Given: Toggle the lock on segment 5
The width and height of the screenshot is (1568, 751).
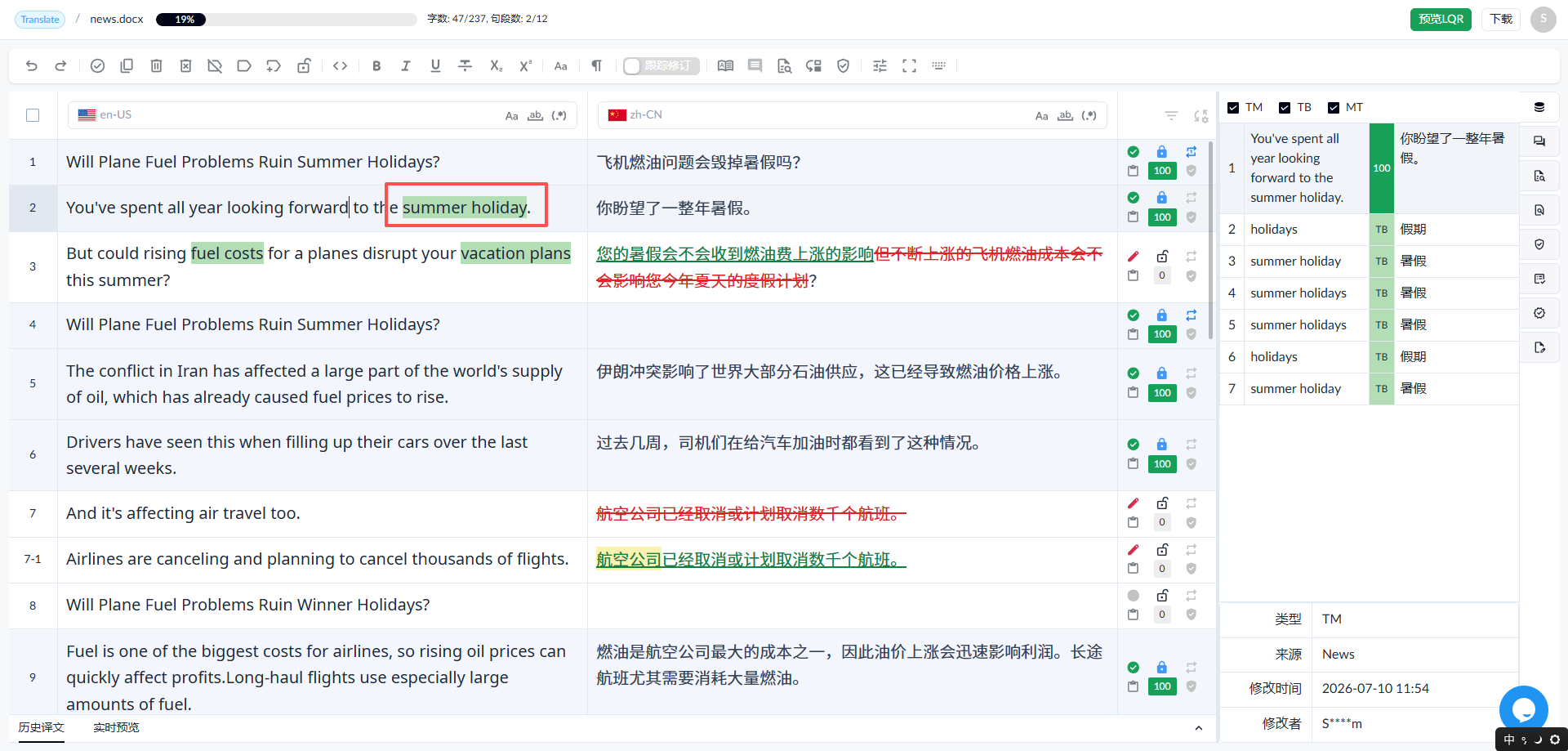Looking at the screenshot, I should (1161, 373).
